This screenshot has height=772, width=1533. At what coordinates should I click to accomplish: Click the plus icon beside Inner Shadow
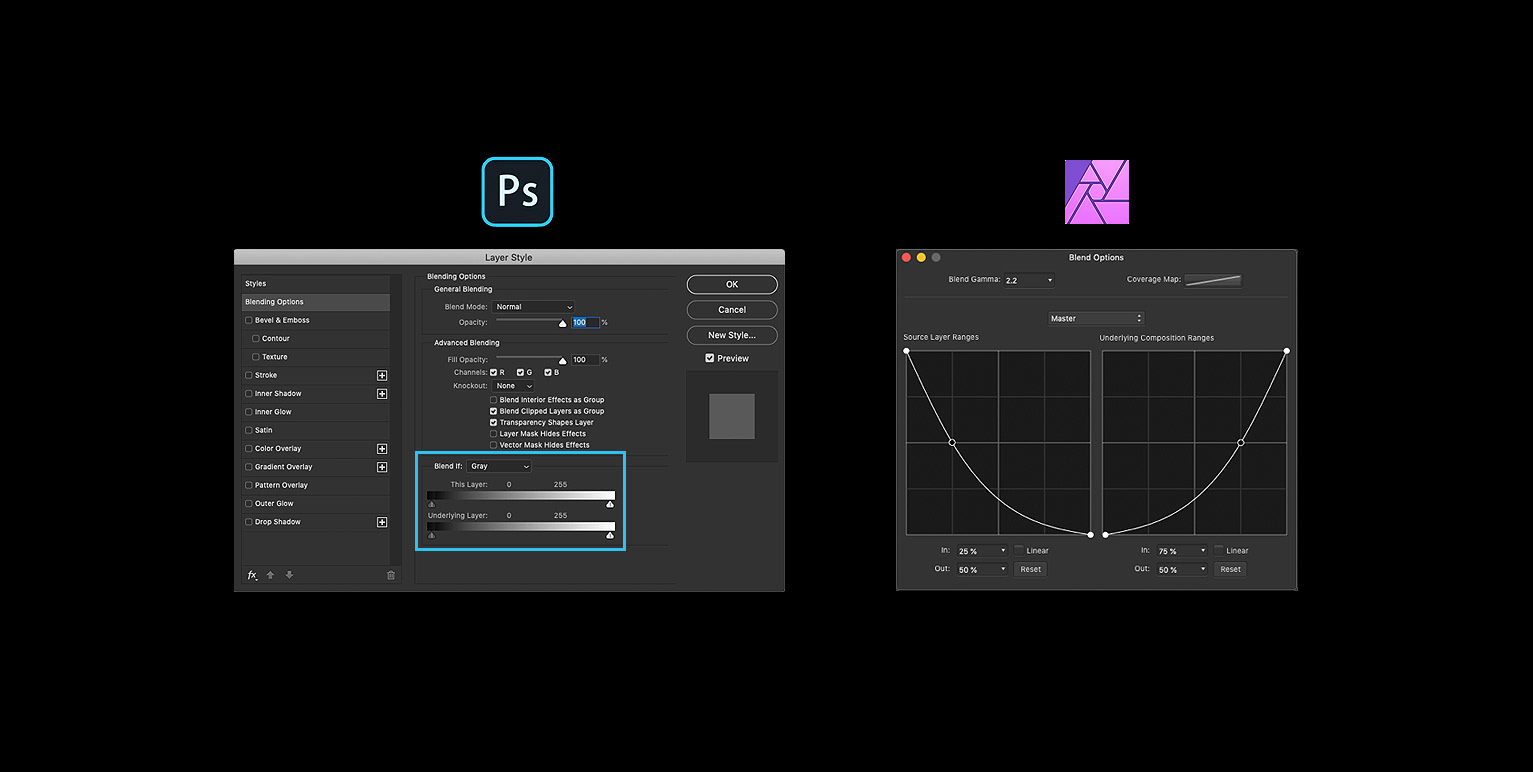click(382, 394)
